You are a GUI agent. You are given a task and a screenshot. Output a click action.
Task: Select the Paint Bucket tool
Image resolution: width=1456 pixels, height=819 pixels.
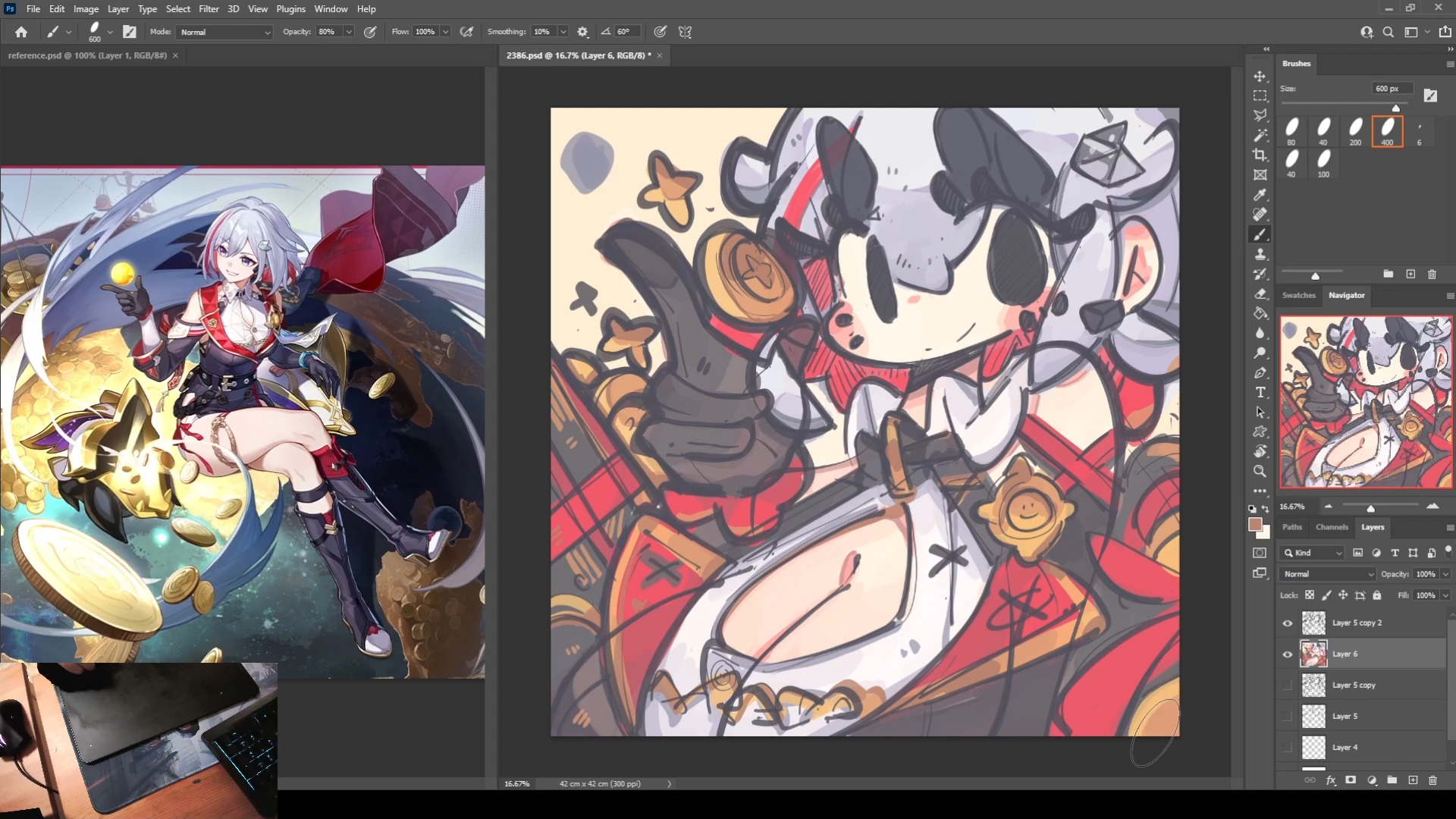pyautogui.click(x=1260, y=313)
